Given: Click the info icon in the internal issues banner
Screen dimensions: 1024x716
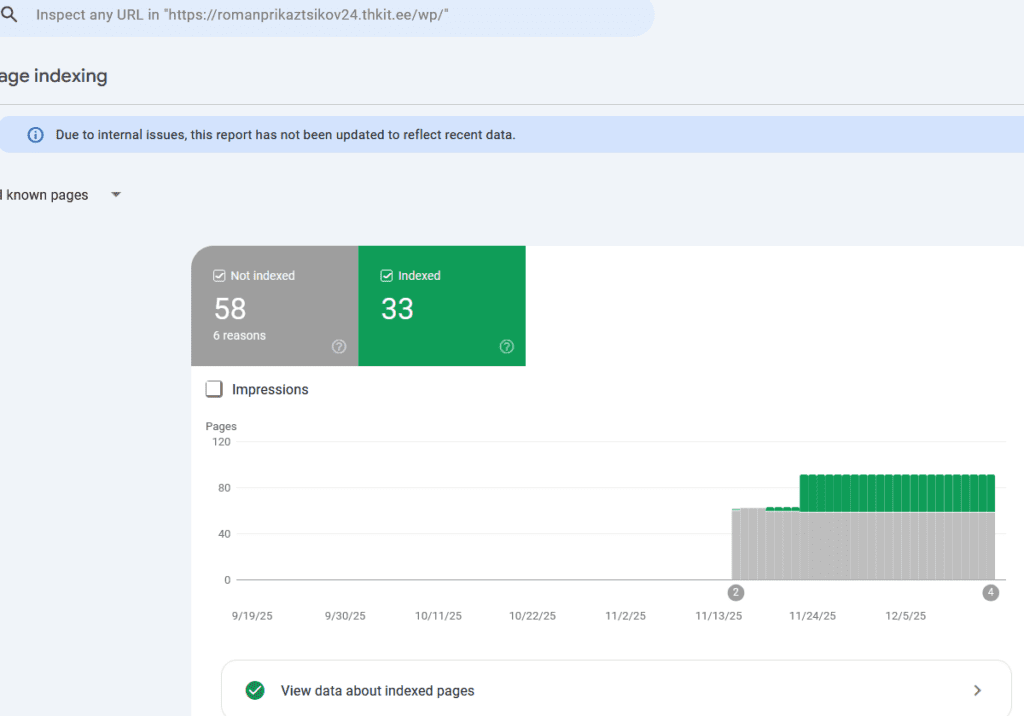Looking at the screenshot, I should pos(36,135).
